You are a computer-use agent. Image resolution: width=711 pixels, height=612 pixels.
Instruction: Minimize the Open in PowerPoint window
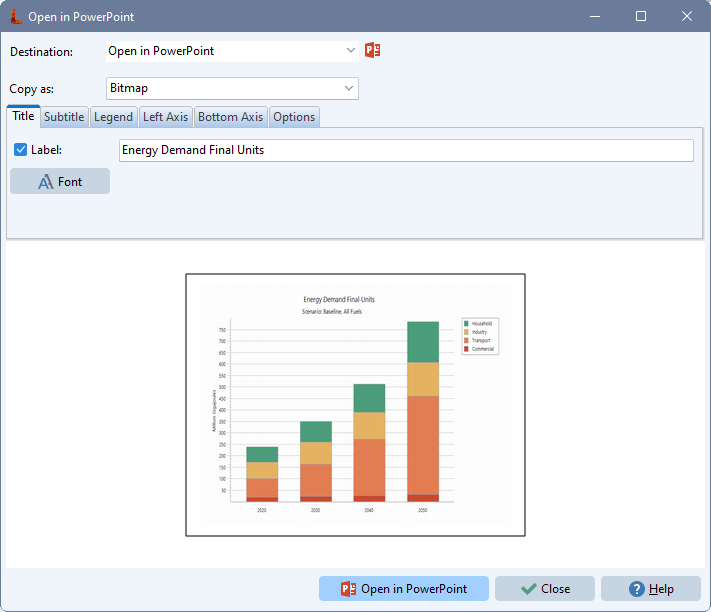point(595,16)
